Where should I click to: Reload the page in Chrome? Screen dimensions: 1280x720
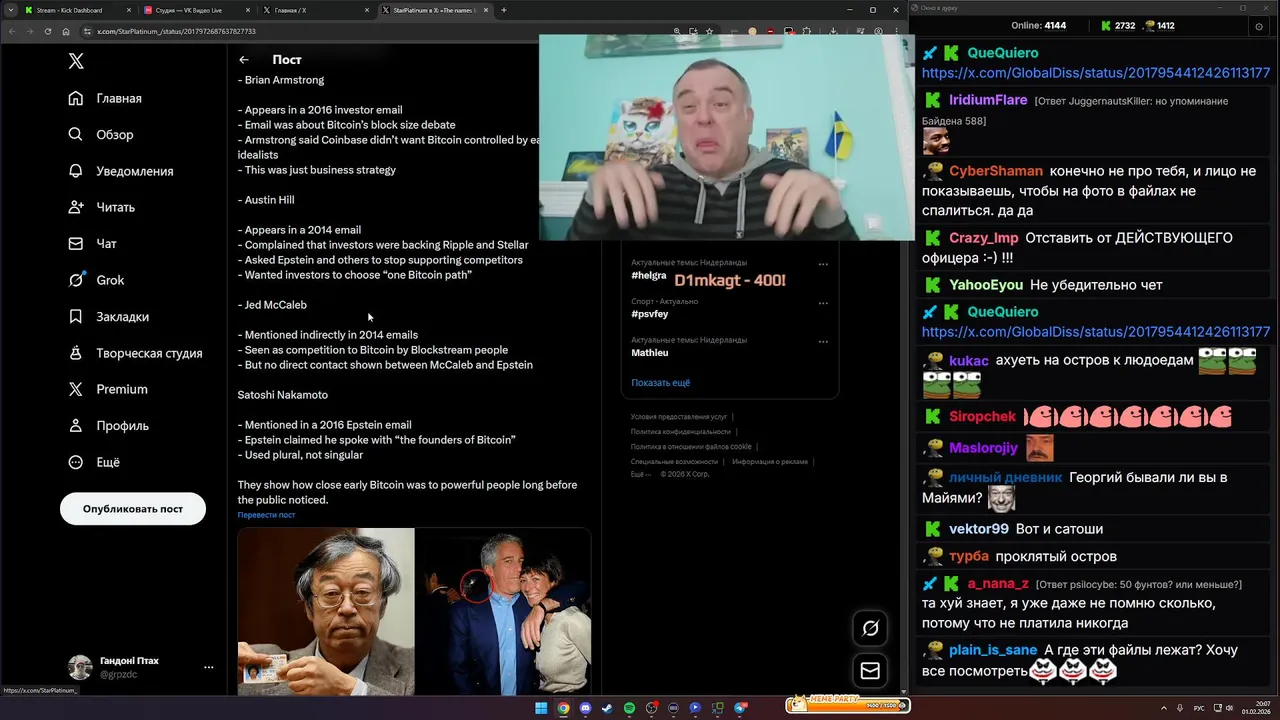coord(48,31)
